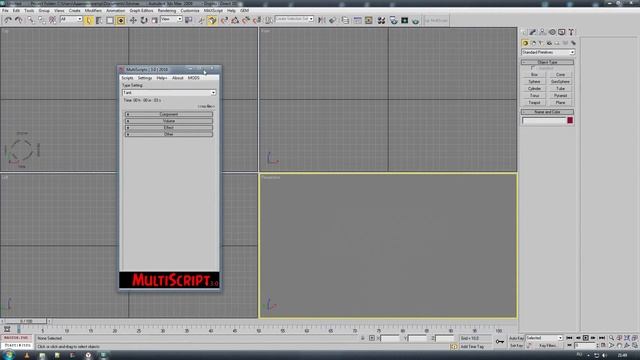640x360 pixels.
Task: Switch to the Modify command panel tab
Action: [x=533, y=32]
